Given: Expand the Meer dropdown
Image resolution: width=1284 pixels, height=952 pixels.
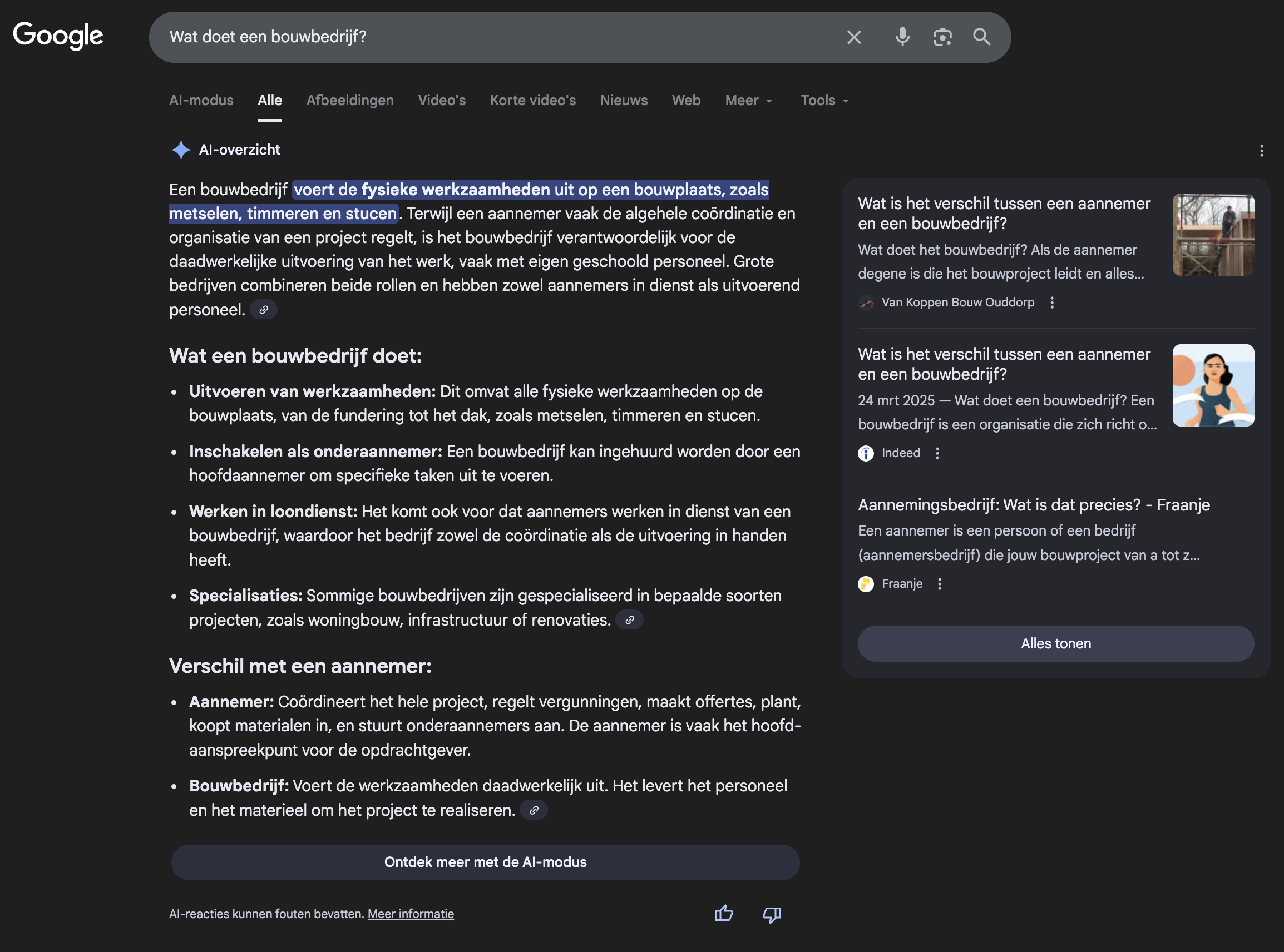Looking at the screenshot, I should tap(748, 100).
